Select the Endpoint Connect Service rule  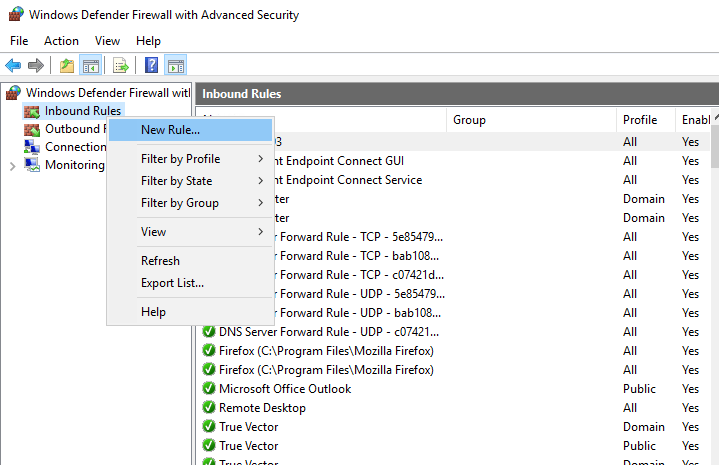click(348, 180)
